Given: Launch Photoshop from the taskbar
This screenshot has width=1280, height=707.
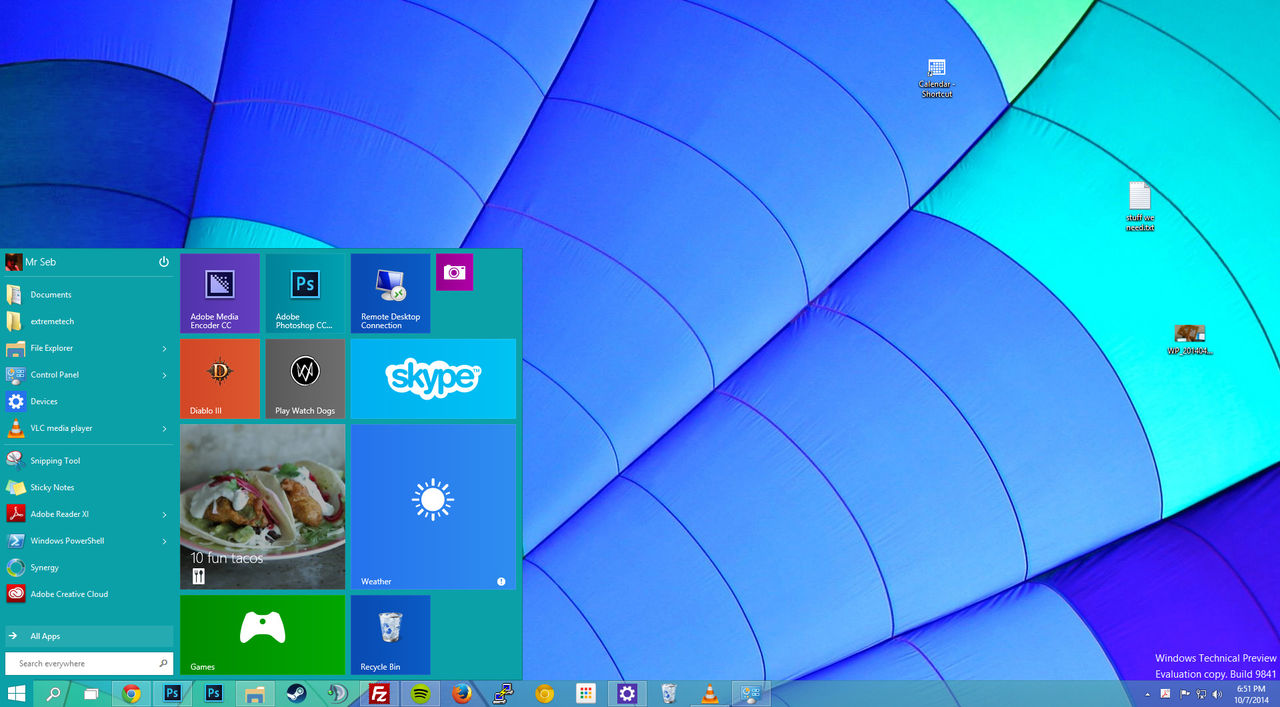Looking at the screenshot, I should (x=172, y=693).
